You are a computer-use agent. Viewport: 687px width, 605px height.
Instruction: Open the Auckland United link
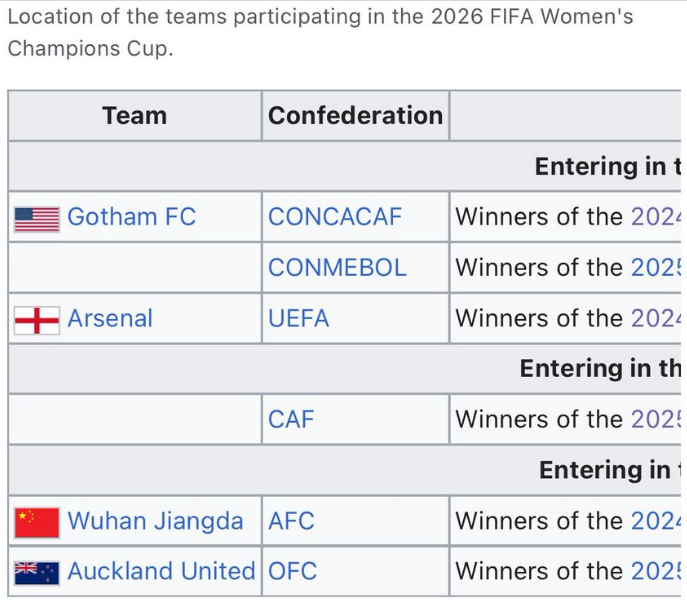(161, 571)
